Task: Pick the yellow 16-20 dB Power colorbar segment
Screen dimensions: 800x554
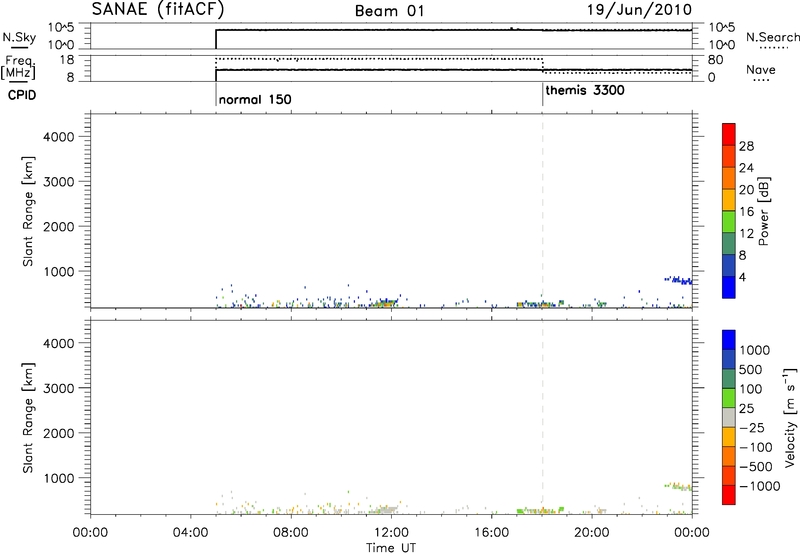Action: [729, 199]
